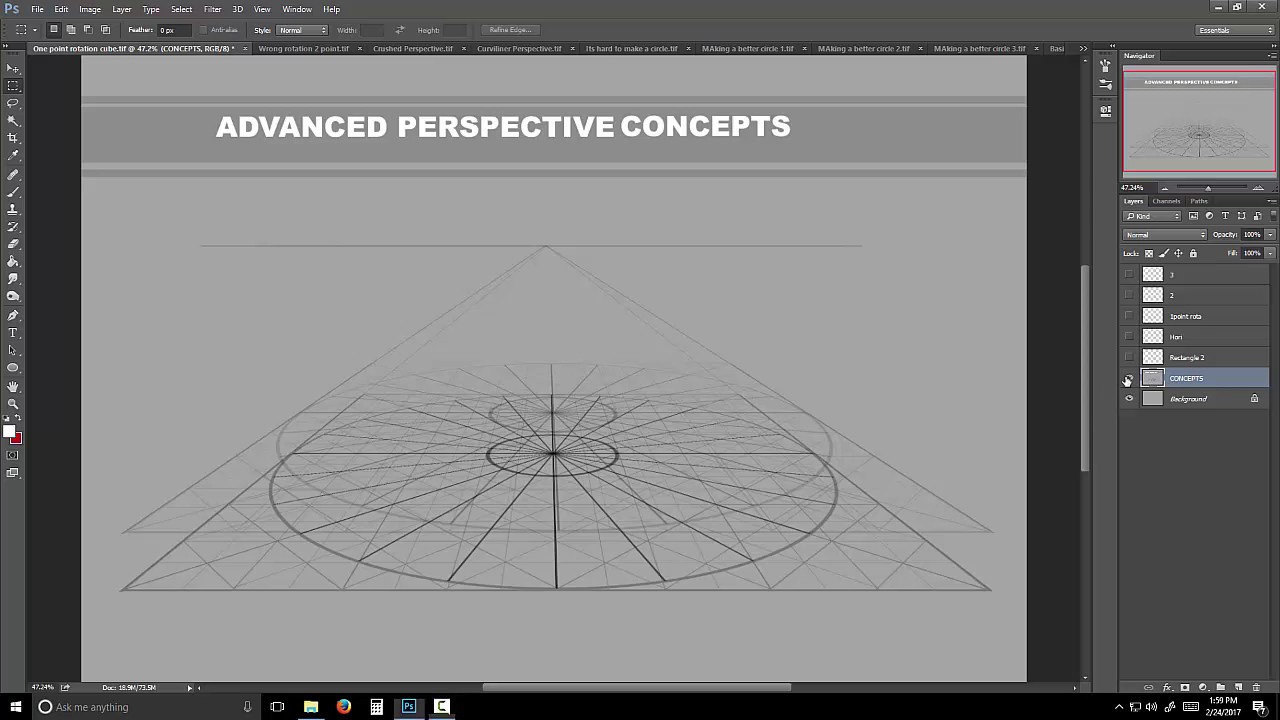Screen dimensions: 1280x720
Task: Select the Magic Wand tool
Action: (x=13, y=121)
